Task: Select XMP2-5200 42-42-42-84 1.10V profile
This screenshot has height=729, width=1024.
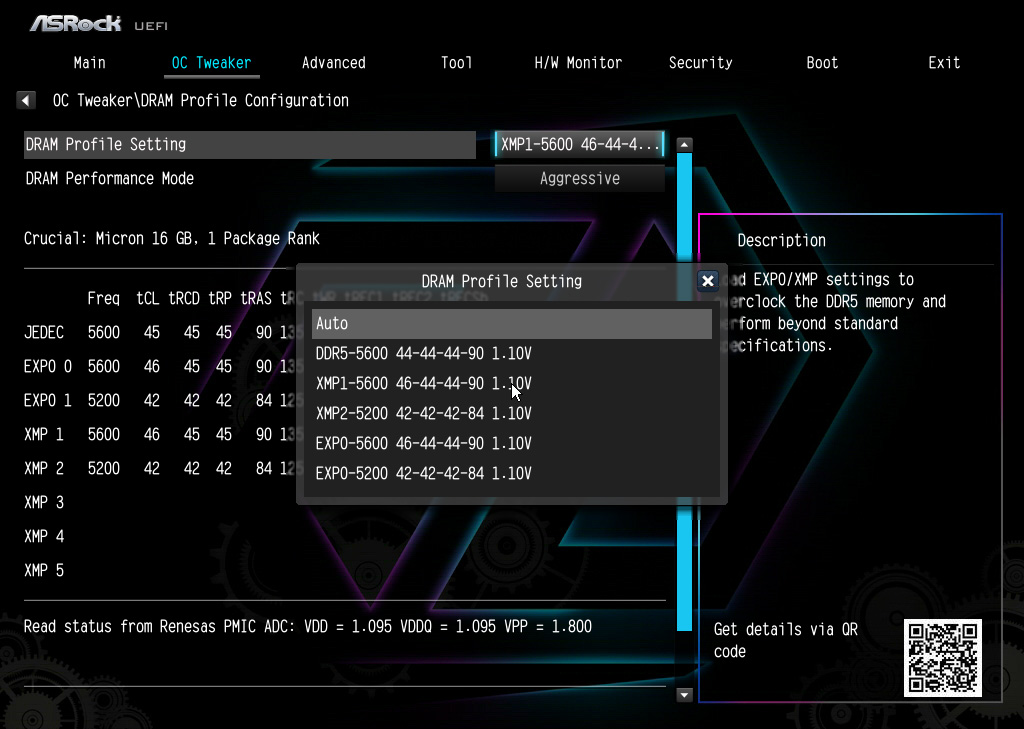Action: (511, 413)
